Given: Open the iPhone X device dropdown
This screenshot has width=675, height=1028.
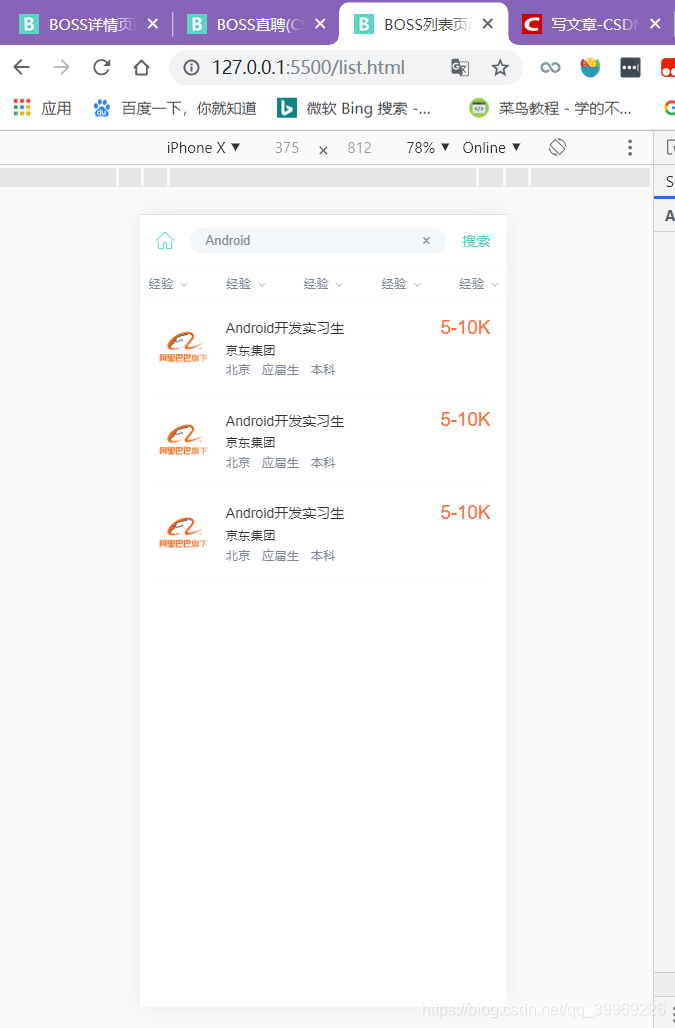Looking at the screenshot, I should pyautogui.click(x=203, y=148).
